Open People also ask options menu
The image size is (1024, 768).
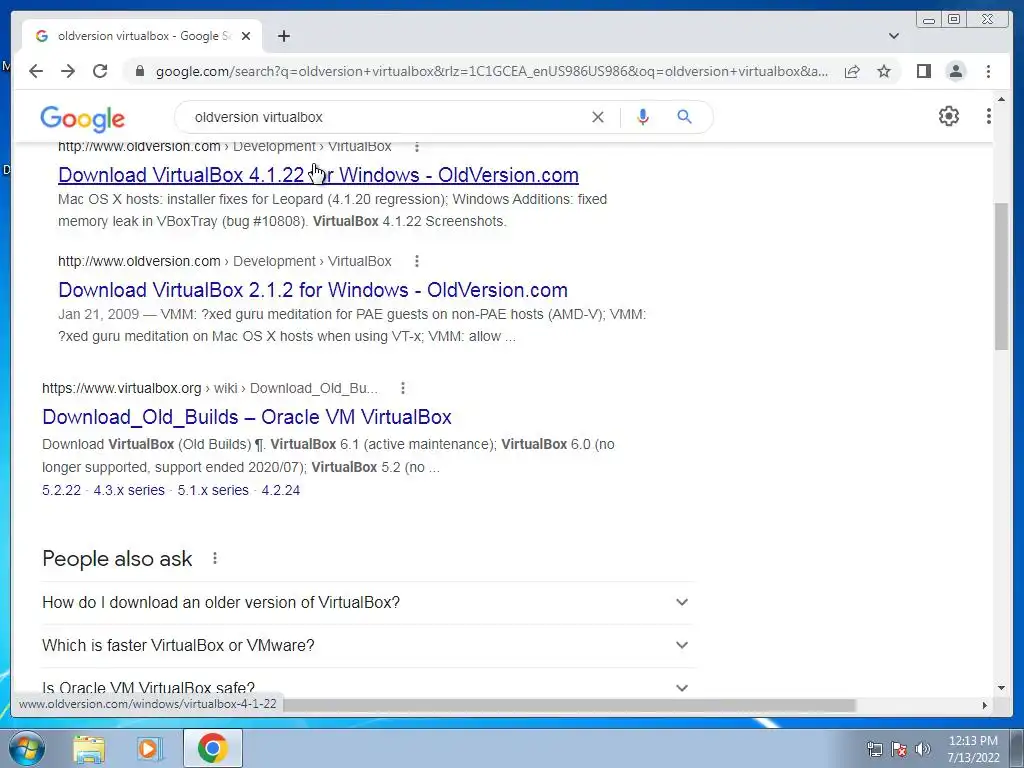click(215, 558)
